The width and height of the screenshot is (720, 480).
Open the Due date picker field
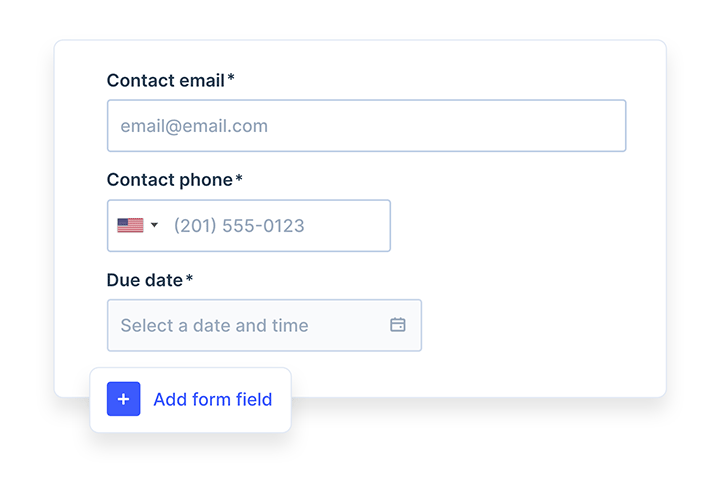click(264, 325)
